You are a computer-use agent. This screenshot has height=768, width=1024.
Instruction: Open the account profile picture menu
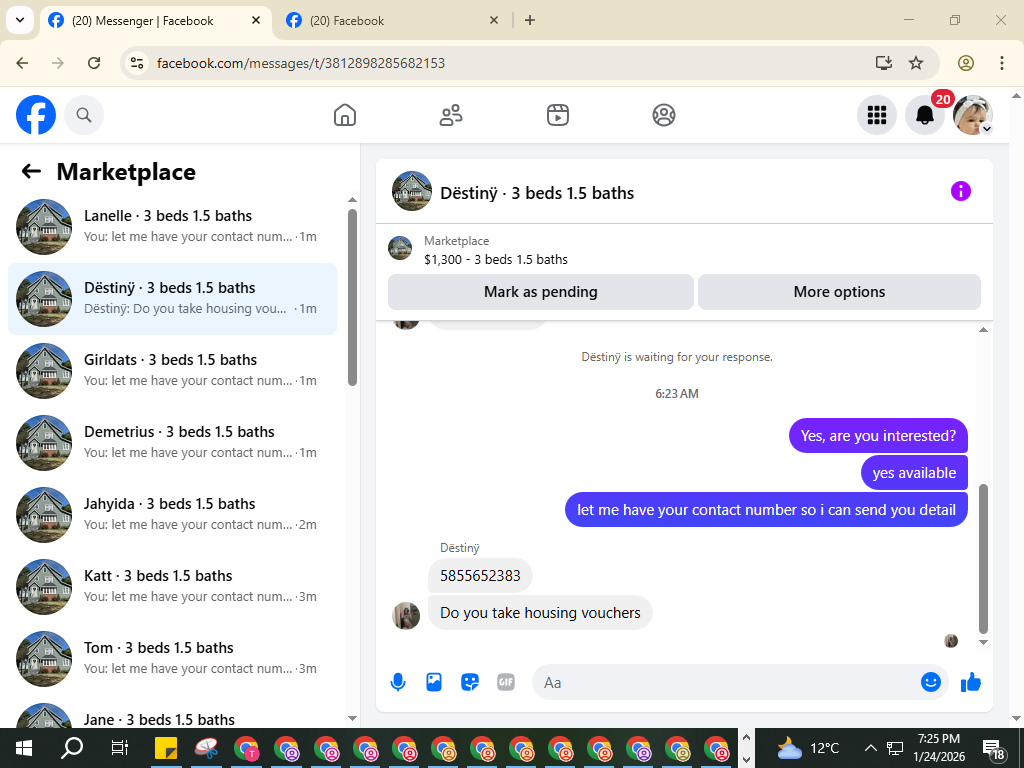973,115
